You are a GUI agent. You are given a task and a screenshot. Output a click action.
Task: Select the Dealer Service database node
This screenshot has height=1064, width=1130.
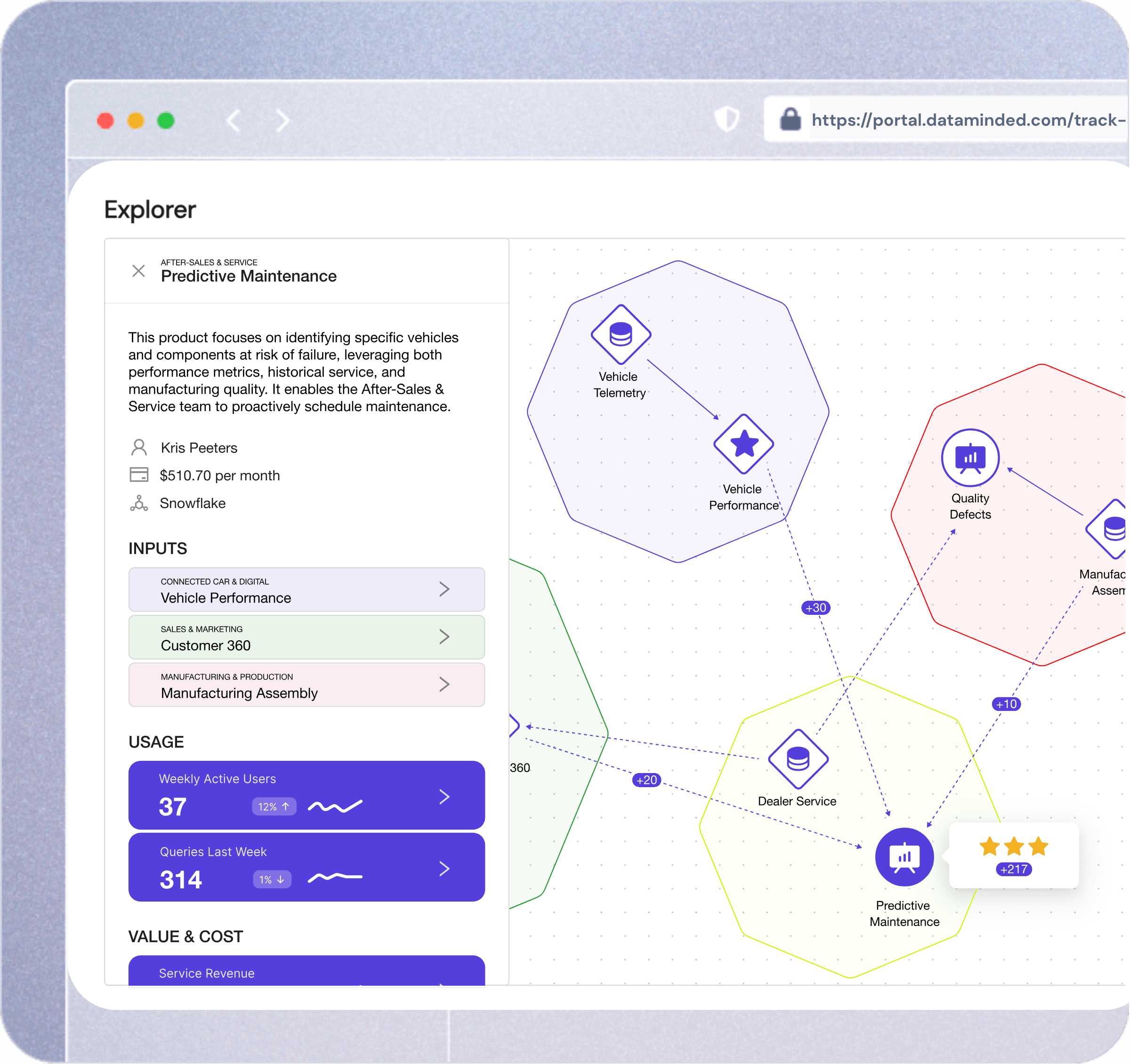tap(798, 759)
